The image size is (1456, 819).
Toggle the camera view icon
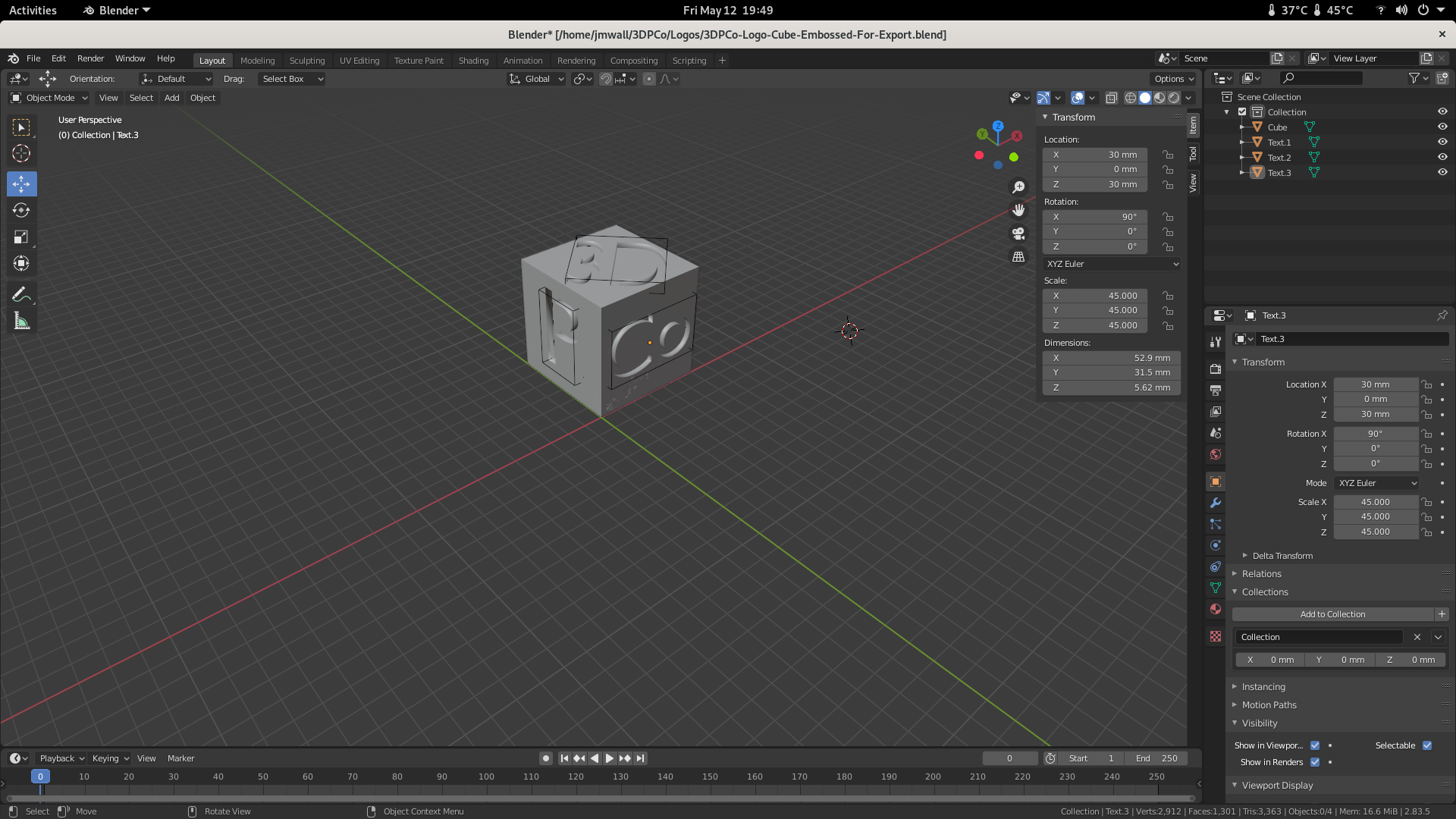pyautogui.click(x=1018, y=234)
